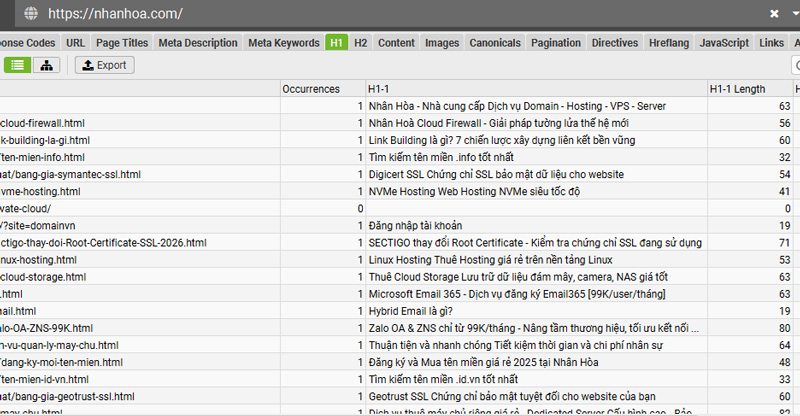The height and width of the screenshot is (416, 800).
Task: Open the Meta Keywords tab
Action: pyautogui.click(x=284, y=43)
